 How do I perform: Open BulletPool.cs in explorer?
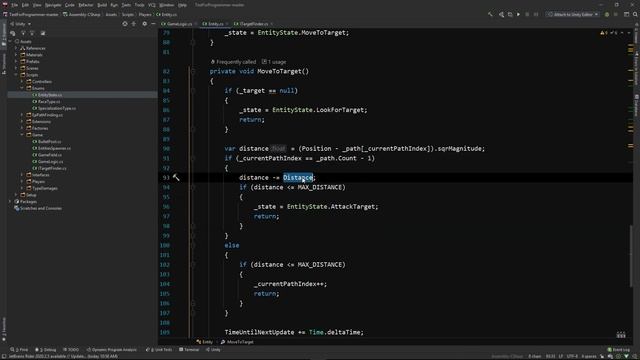(x=49, y=142)
